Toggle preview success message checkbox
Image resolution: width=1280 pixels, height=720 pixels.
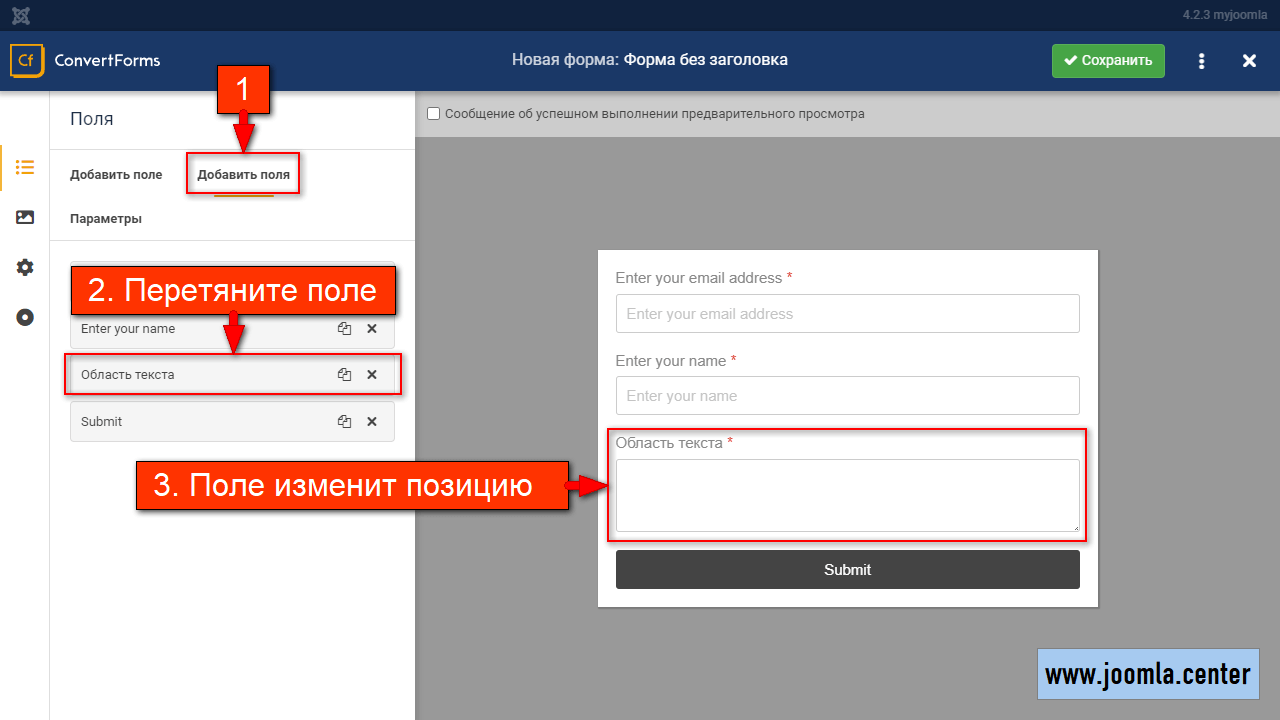point(434,114)
